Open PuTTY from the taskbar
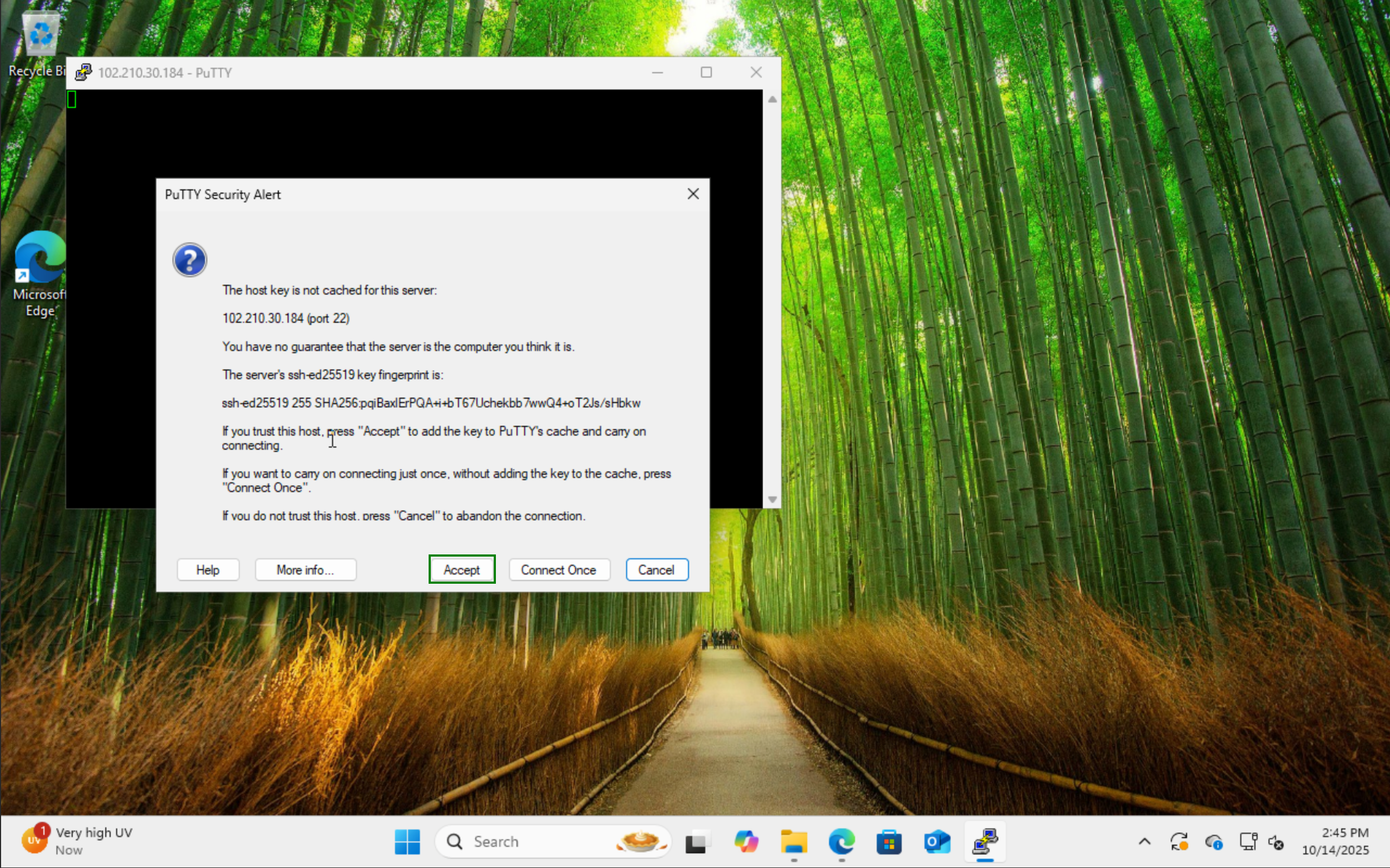The width and height of the screenshot is (1390, 868). click(x=985, y=841)
